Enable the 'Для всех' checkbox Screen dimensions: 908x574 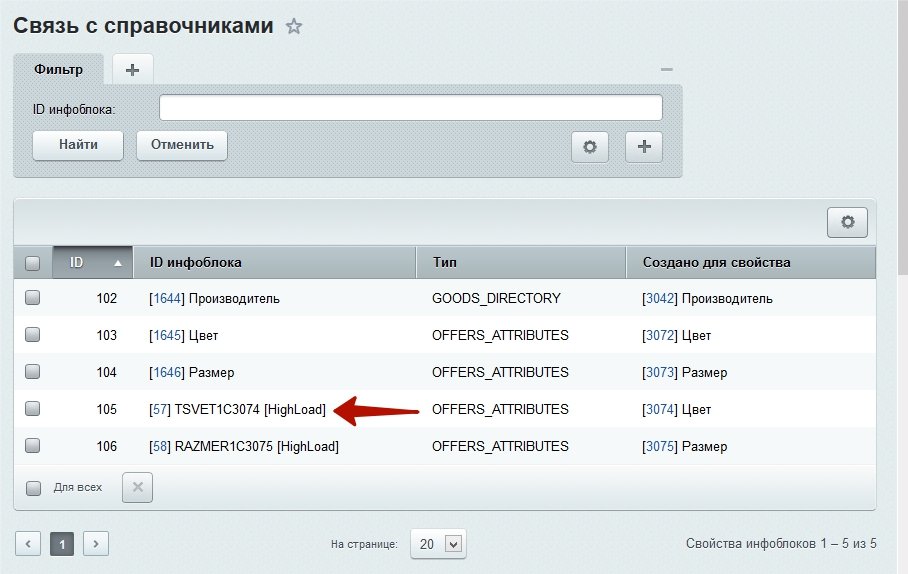[34, 488]
